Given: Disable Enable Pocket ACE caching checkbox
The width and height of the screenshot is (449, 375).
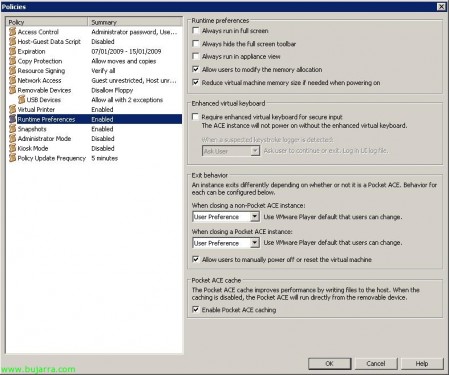Looking at the screenshot, I should (196, 310).
